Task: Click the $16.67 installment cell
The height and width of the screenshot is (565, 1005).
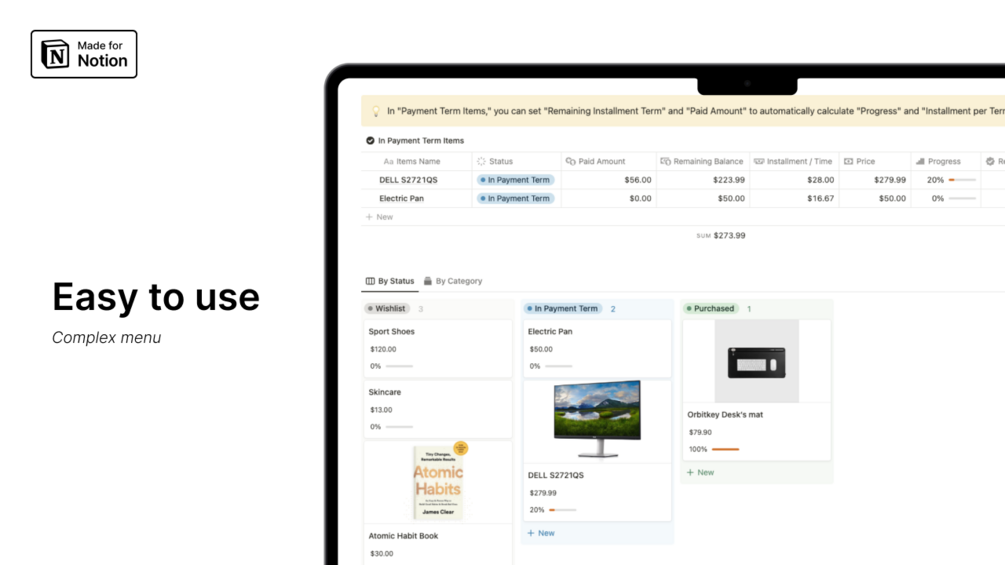Action: [820, 199]
